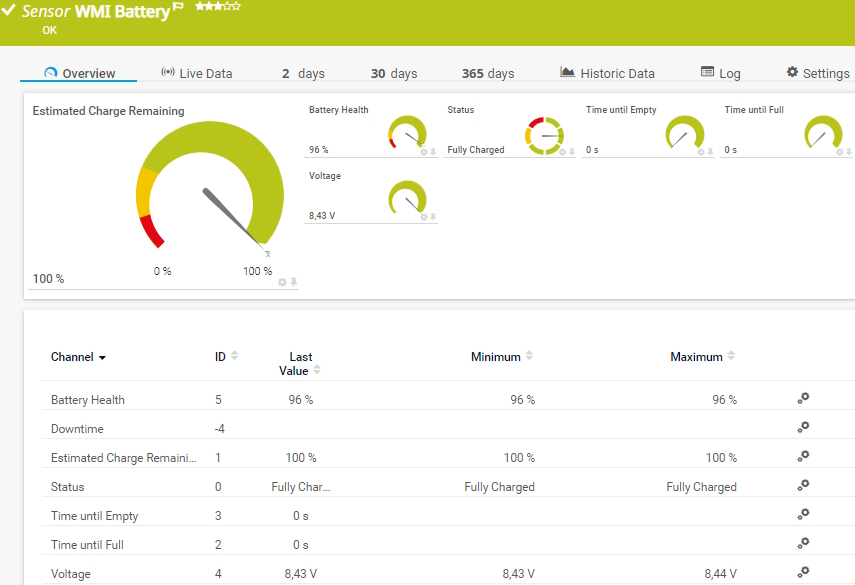The image size is (855, 585).
Task: Open the Log tab
Action: [x=720, y=73]
